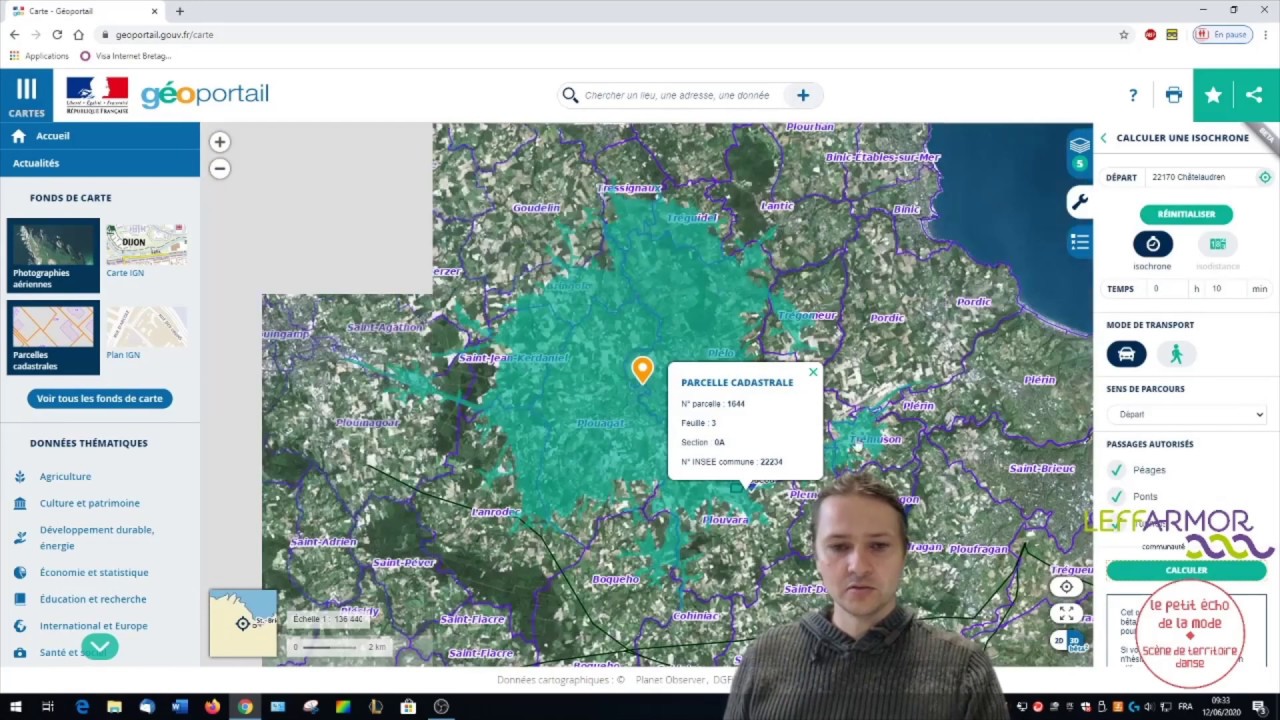Click the search magnifier icon

coord(570,95)
